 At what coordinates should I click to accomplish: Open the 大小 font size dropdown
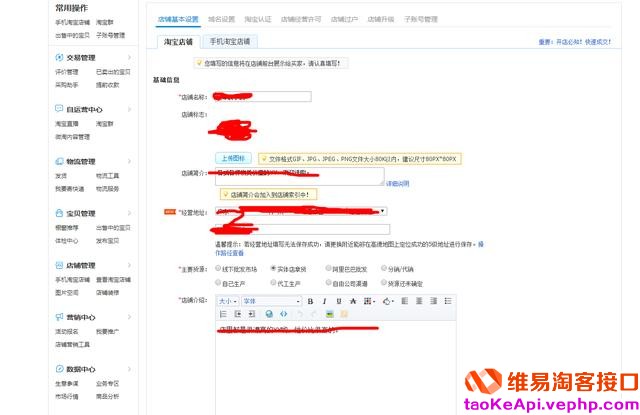tap(227, 301)
